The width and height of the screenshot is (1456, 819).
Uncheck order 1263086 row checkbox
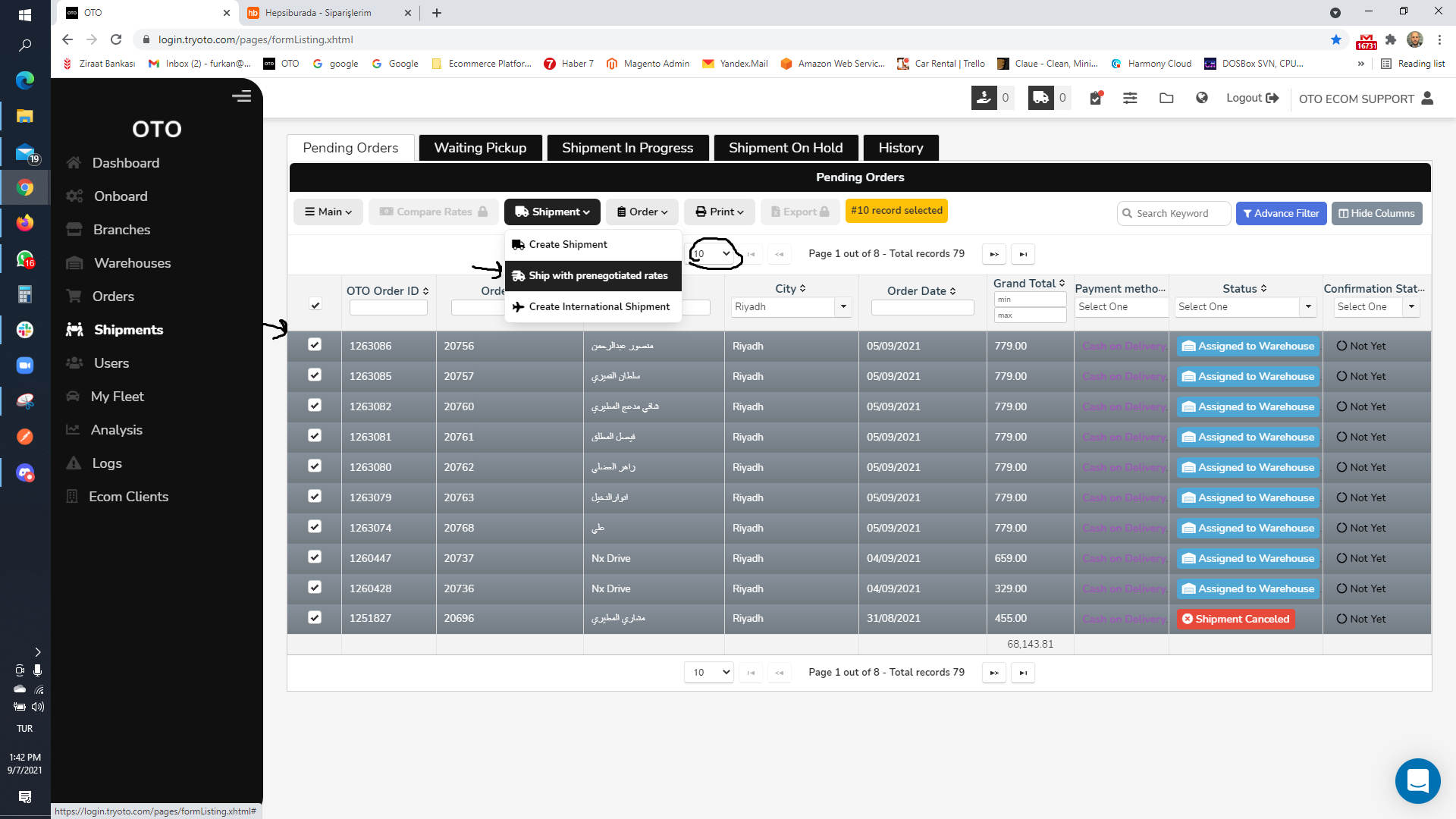click(x=315, y=345)
